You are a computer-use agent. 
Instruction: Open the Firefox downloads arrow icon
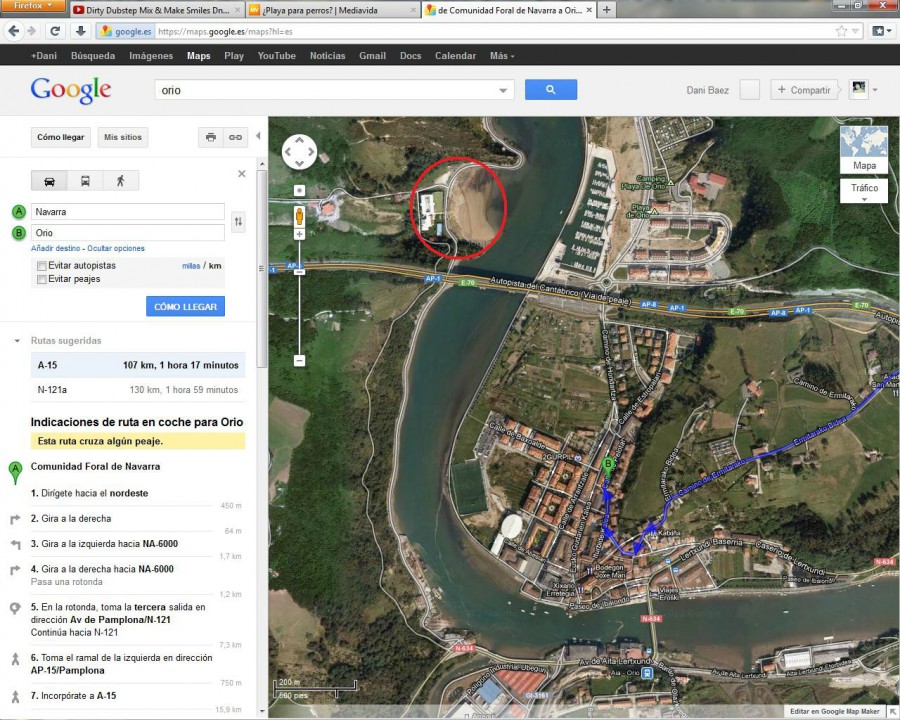(x=81, y=31)
